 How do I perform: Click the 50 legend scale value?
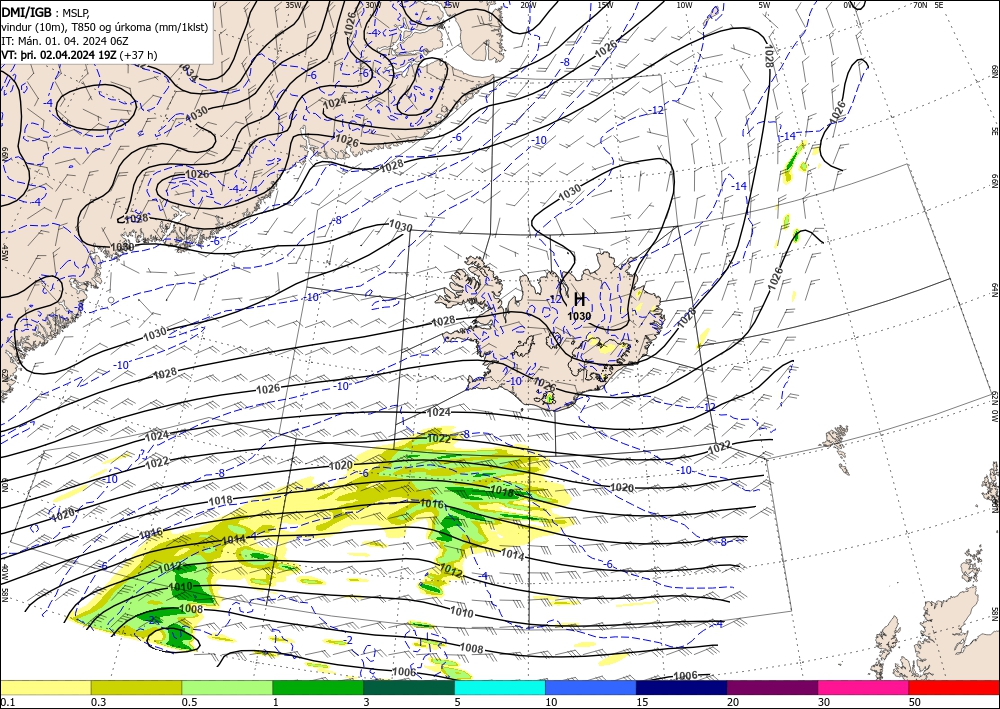point(915,702)
